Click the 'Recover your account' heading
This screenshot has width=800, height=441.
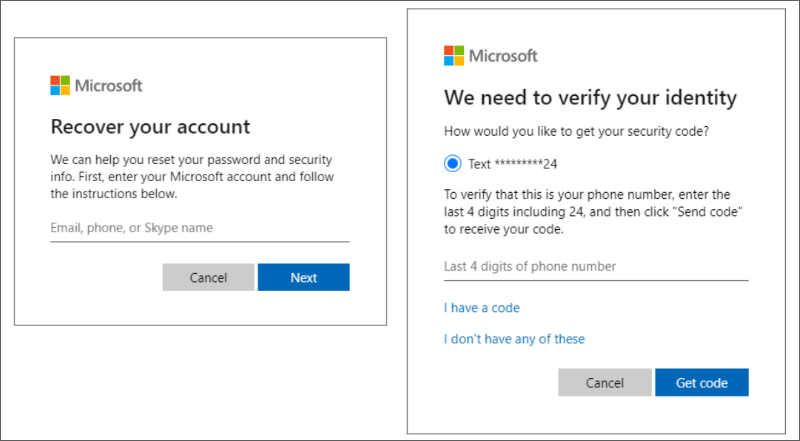click(x=151, y=127)
